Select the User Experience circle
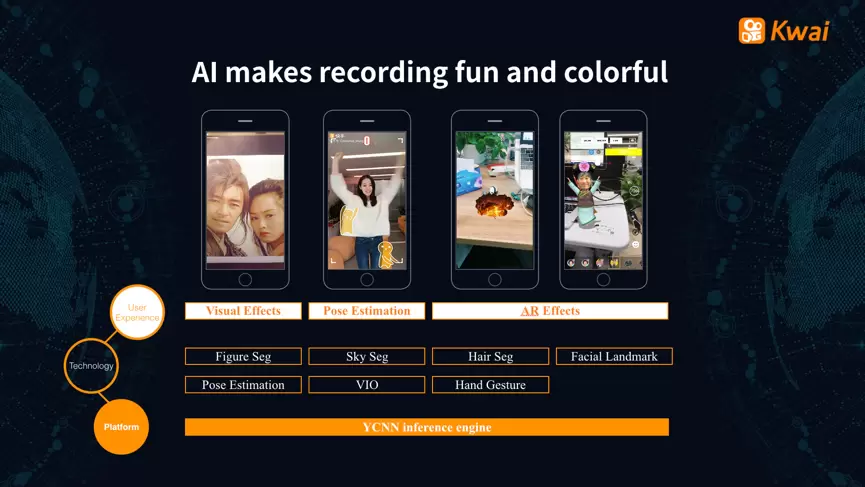This screenshot has width=865, height=487. (137, 311)
